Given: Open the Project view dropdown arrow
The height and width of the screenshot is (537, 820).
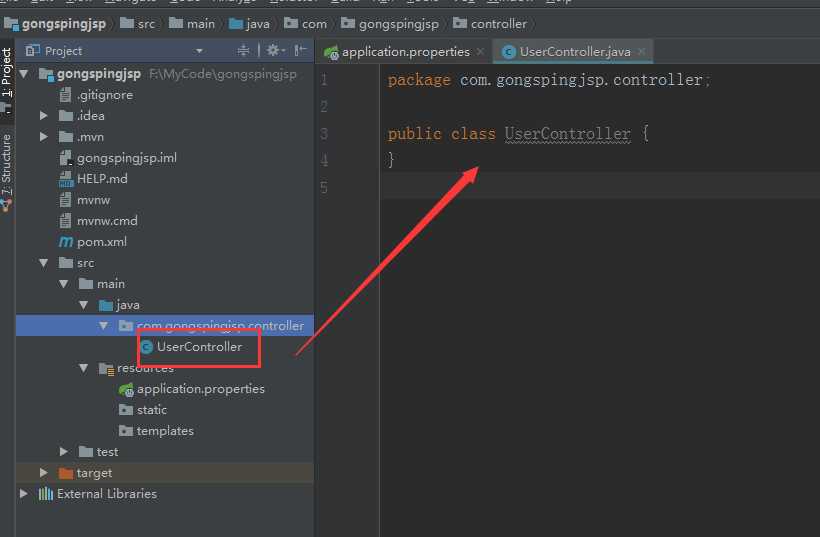Looking at the screenshot, I should (199, 51).
